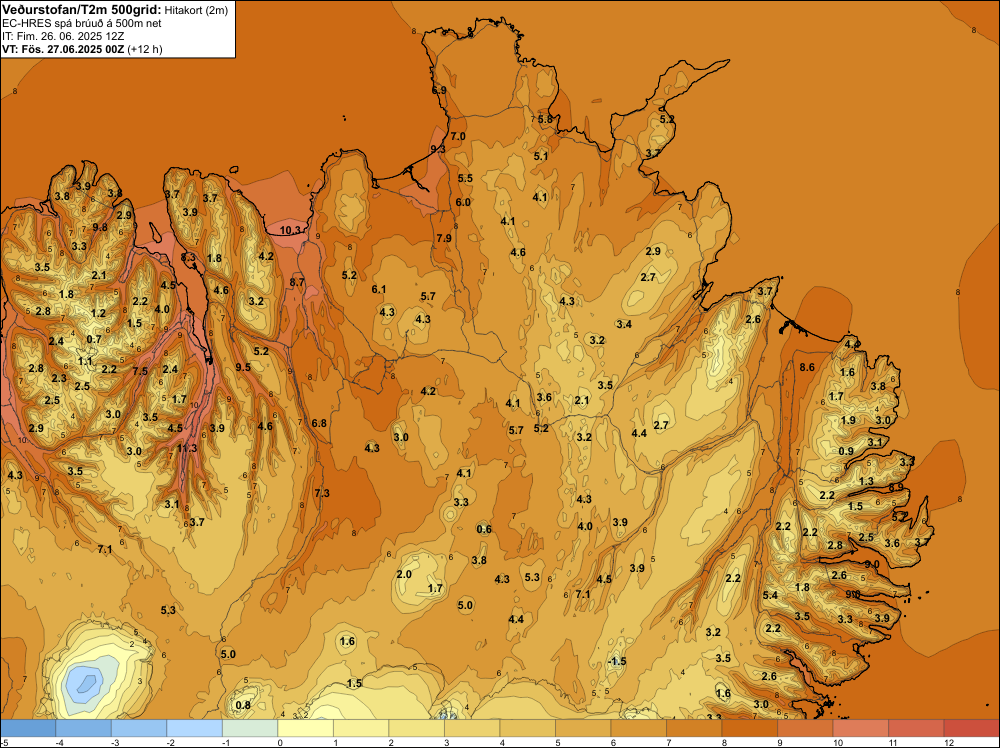Click the 0.8 temperature value near the bottom

coord(243,705)
